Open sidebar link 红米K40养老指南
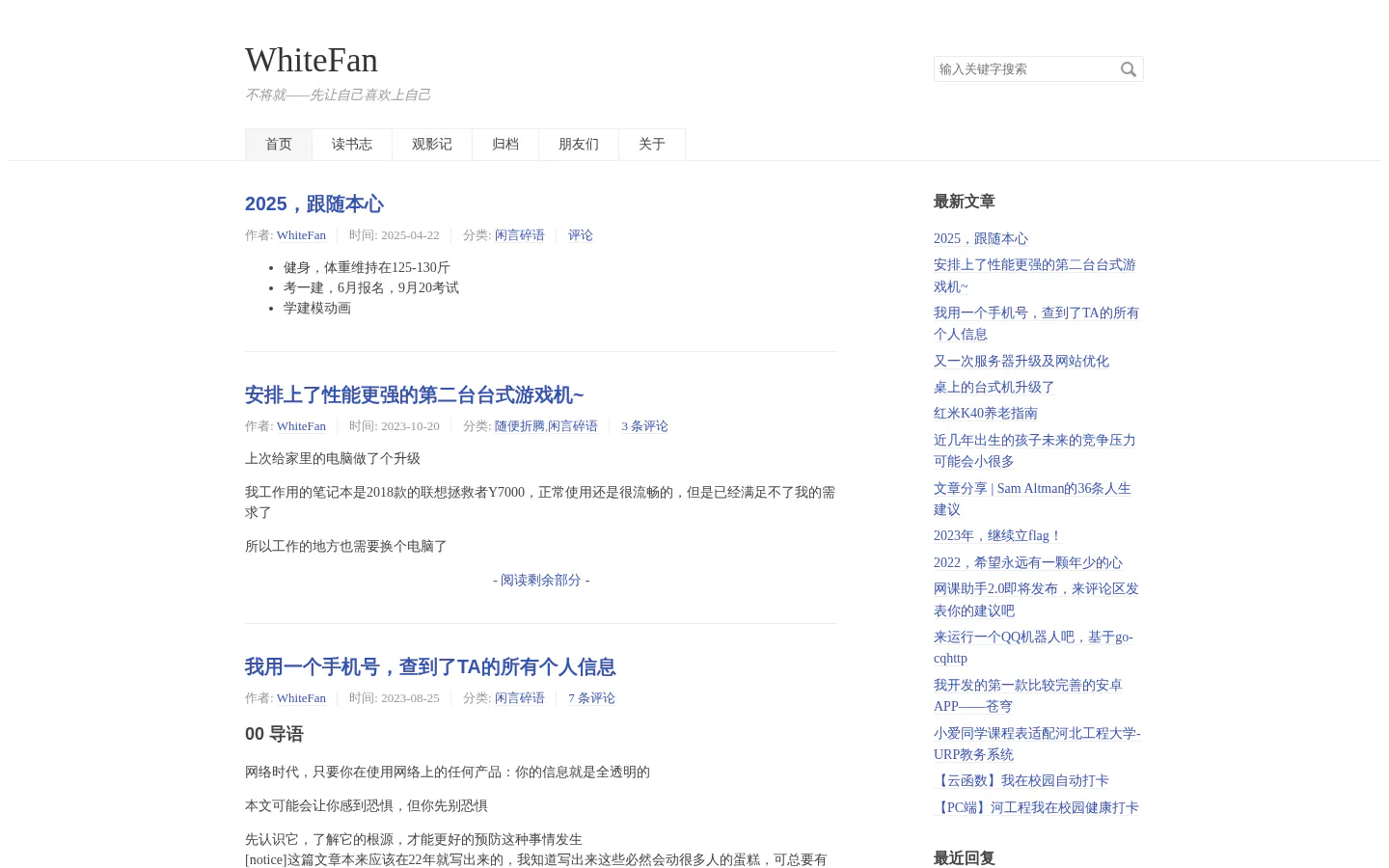The width and height of the screenshot is (1389, 868). point(986,413)
